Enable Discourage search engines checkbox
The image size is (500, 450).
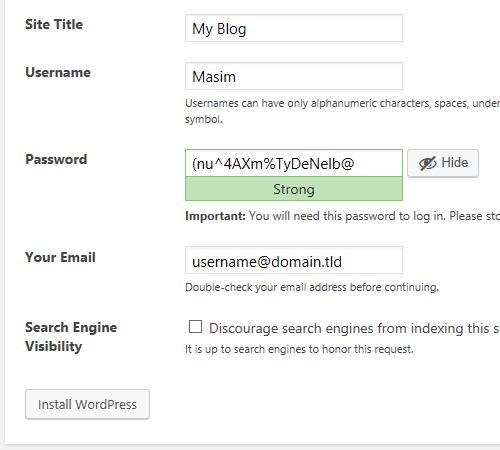(x=195, y=327)
